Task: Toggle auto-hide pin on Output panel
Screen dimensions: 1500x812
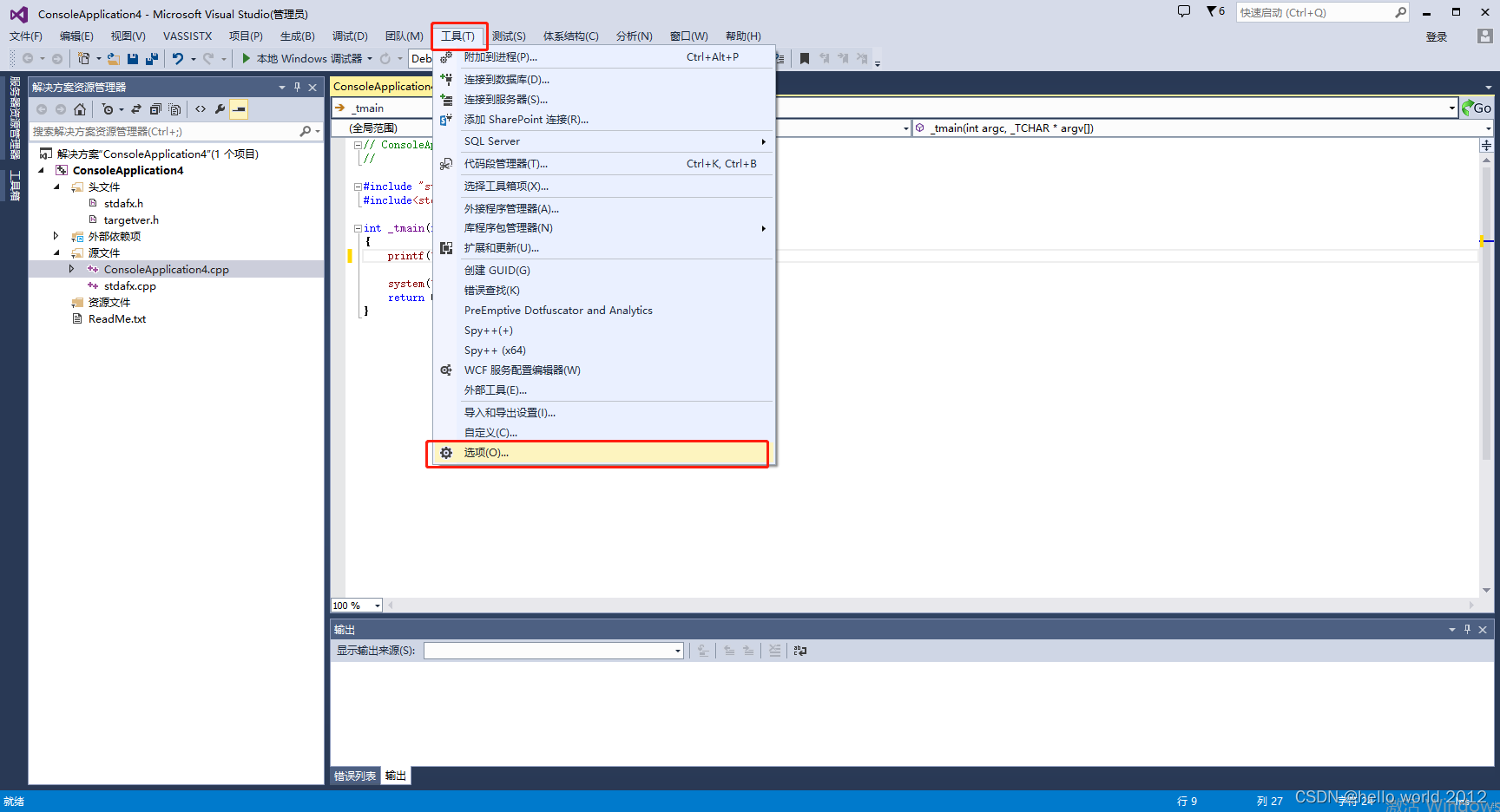Action: (x=1467, y=630)
